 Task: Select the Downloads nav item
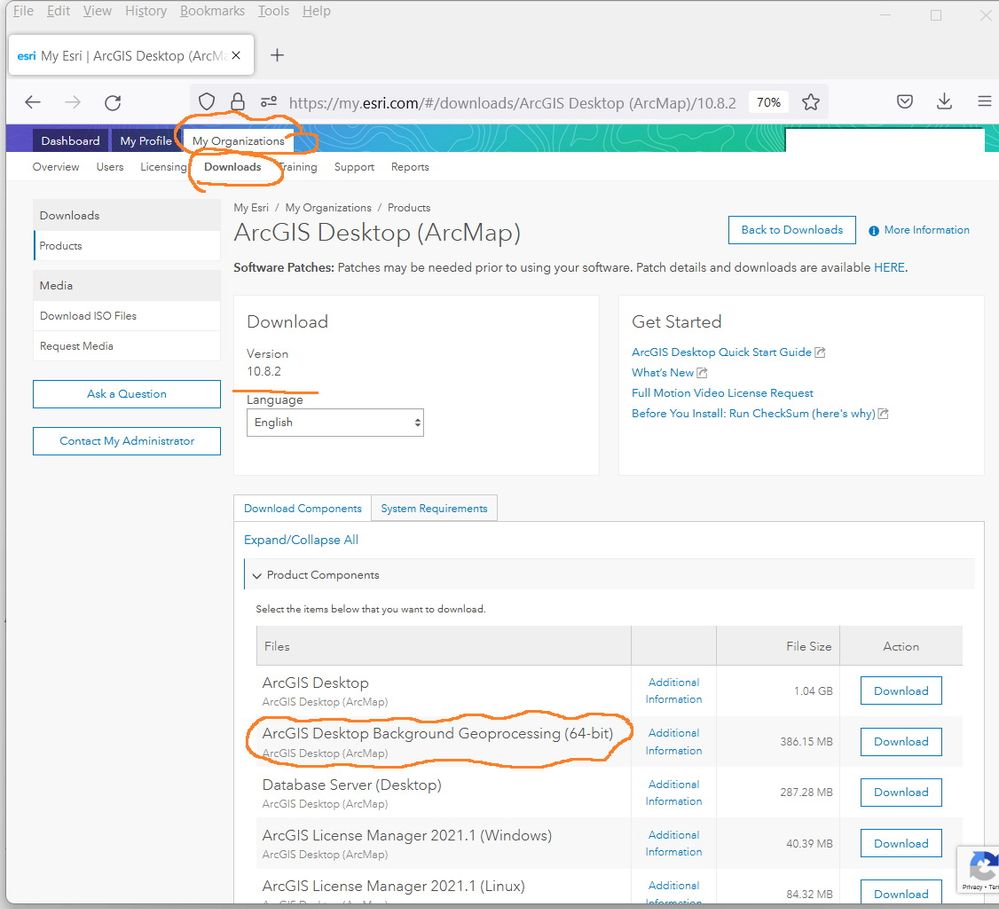click(x=233, y=167)
